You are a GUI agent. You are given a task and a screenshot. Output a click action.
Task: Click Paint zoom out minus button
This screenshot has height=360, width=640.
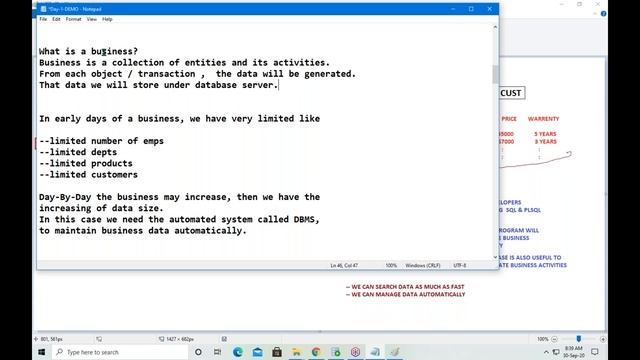coord(554,339)
